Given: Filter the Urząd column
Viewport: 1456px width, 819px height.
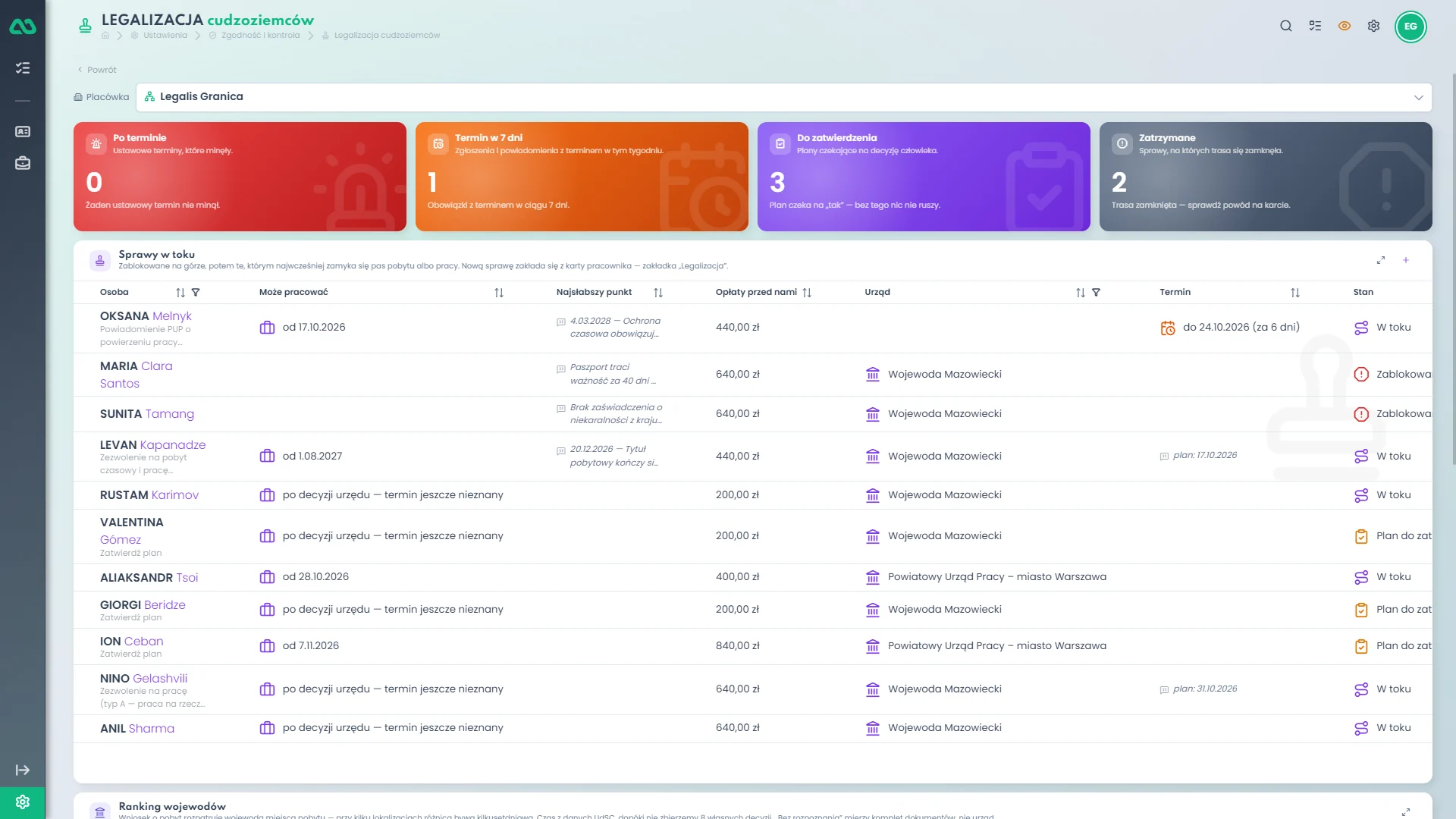Looking at the screenshot, I should (x=1096, y=293).
